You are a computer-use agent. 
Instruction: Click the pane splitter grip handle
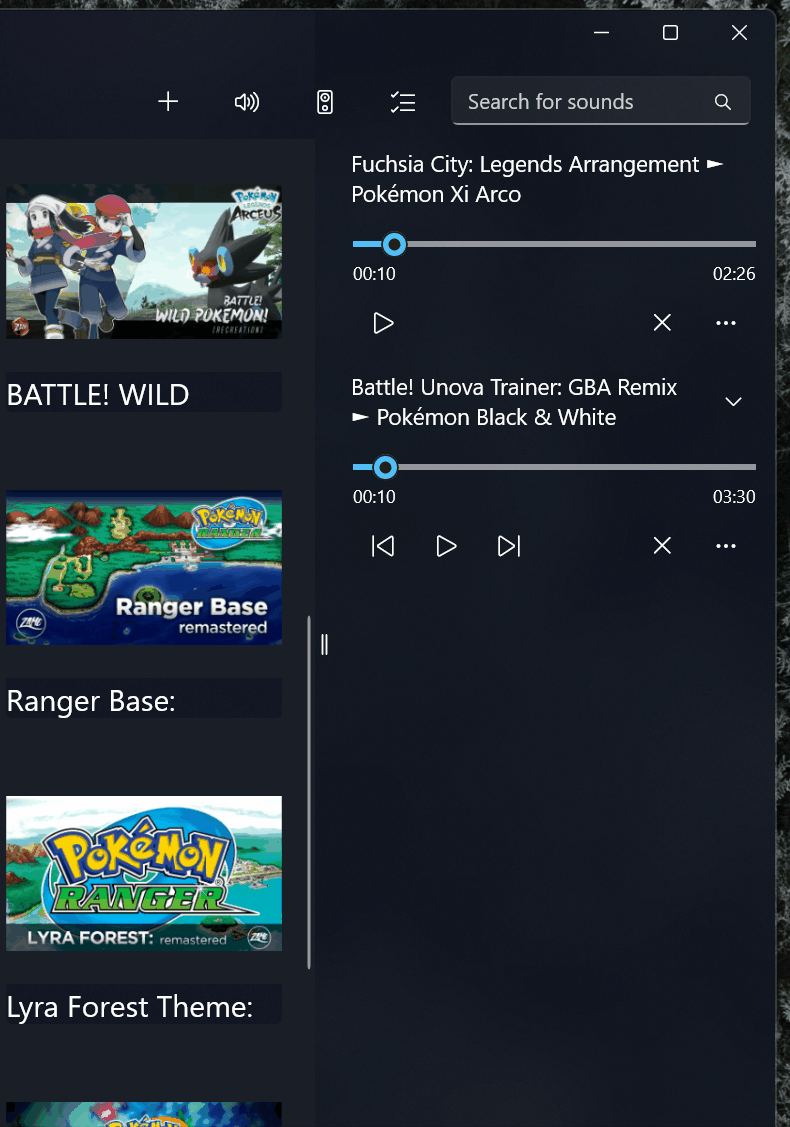click(324, 645)
